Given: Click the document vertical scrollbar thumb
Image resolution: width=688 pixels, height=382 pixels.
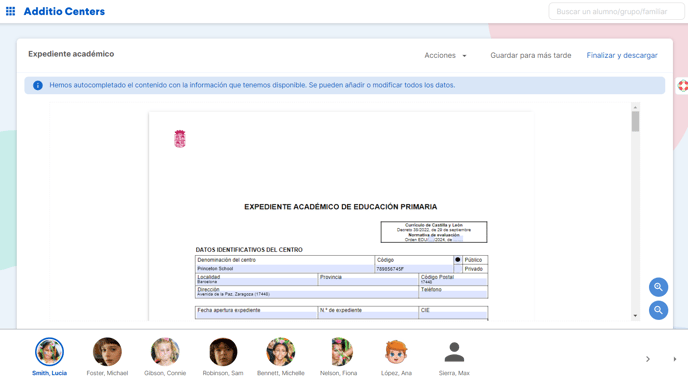Looking at the screenshot, I should [635, 121].
